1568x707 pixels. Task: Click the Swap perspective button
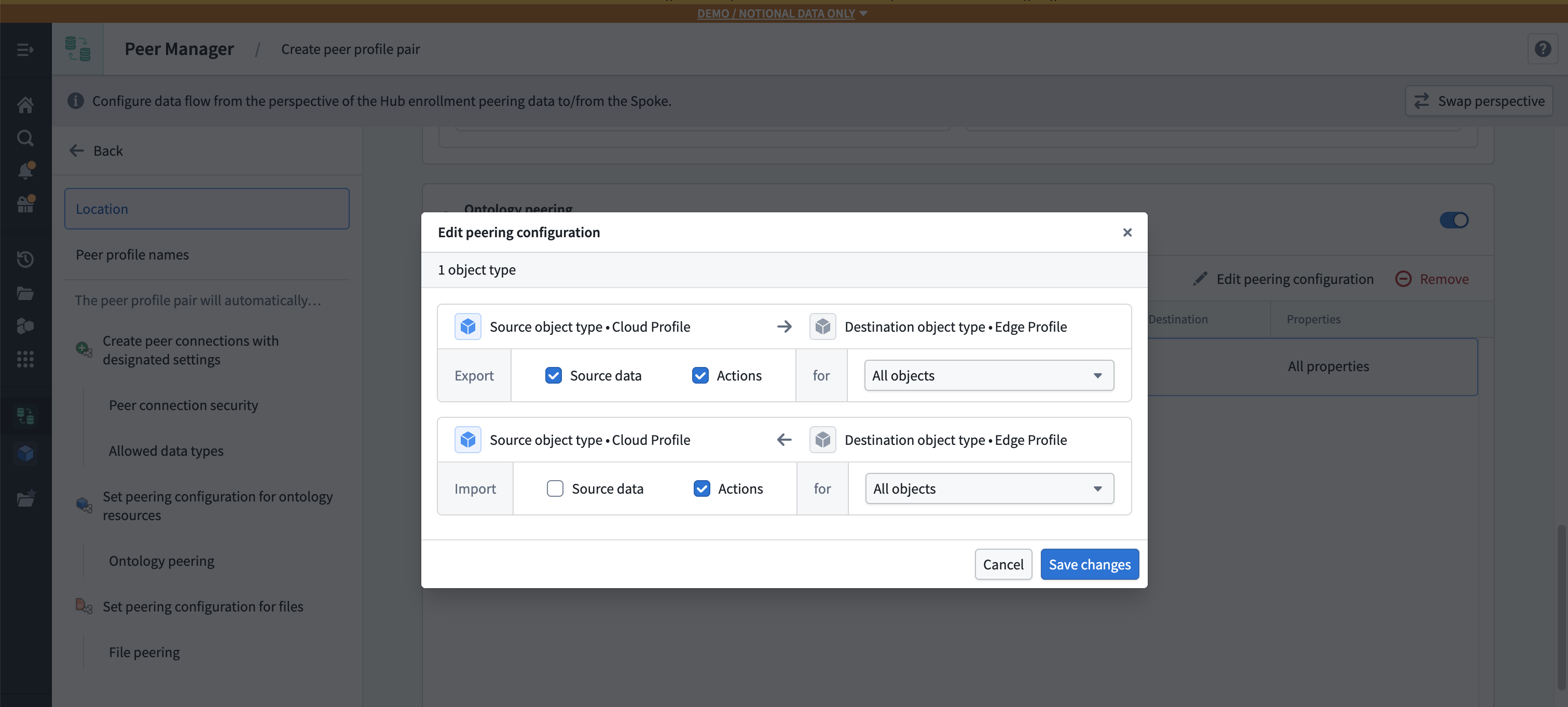click(1479, 101)
